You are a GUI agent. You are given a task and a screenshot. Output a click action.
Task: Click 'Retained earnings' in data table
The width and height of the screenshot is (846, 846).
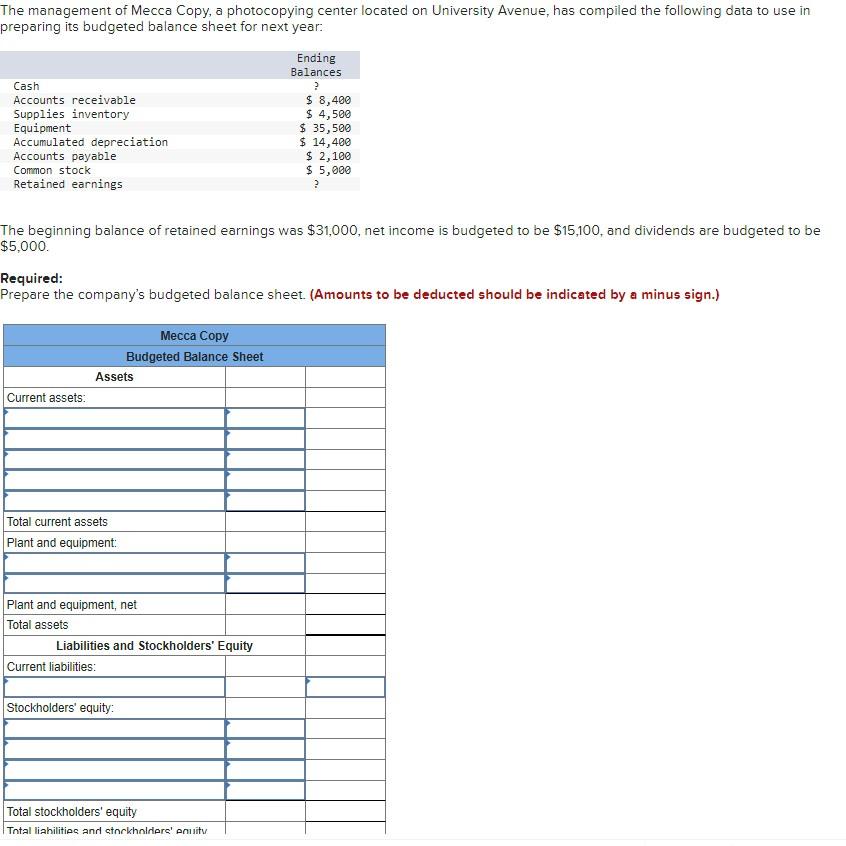(x=68, y=185)
